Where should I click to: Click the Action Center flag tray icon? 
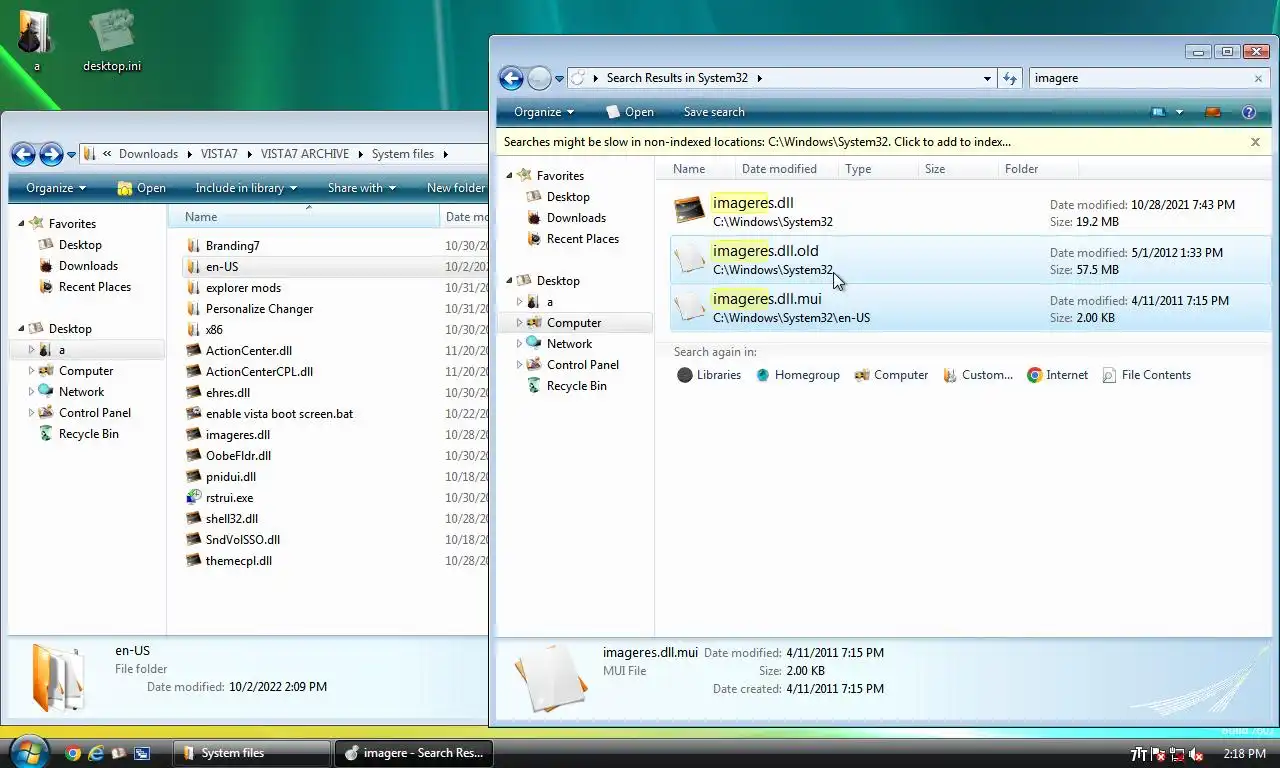click(1158, 754)
